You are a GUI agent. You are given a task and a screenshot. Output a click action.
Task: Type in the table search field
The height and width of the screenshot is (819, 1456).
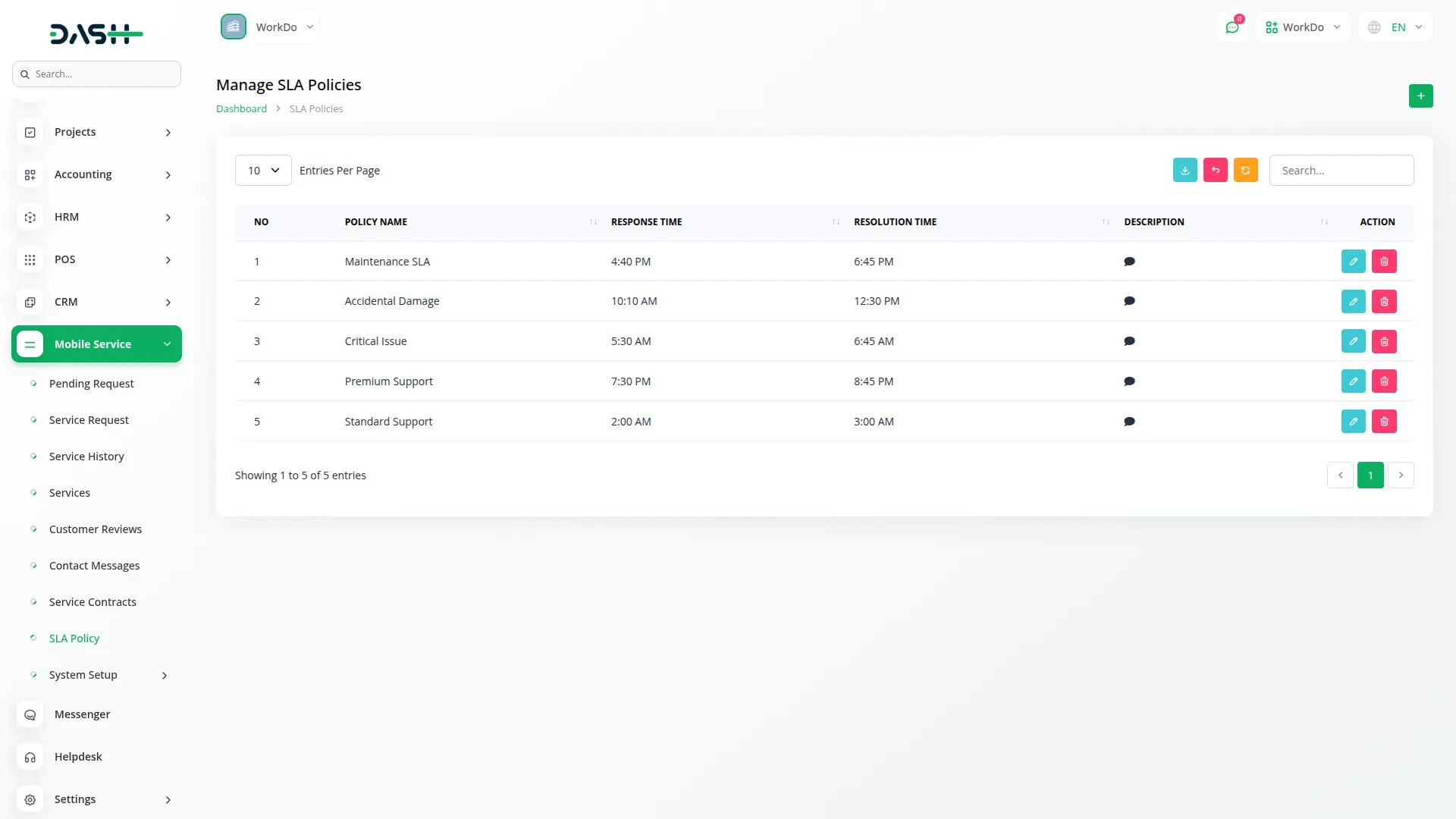click(x=1341, y=170)
